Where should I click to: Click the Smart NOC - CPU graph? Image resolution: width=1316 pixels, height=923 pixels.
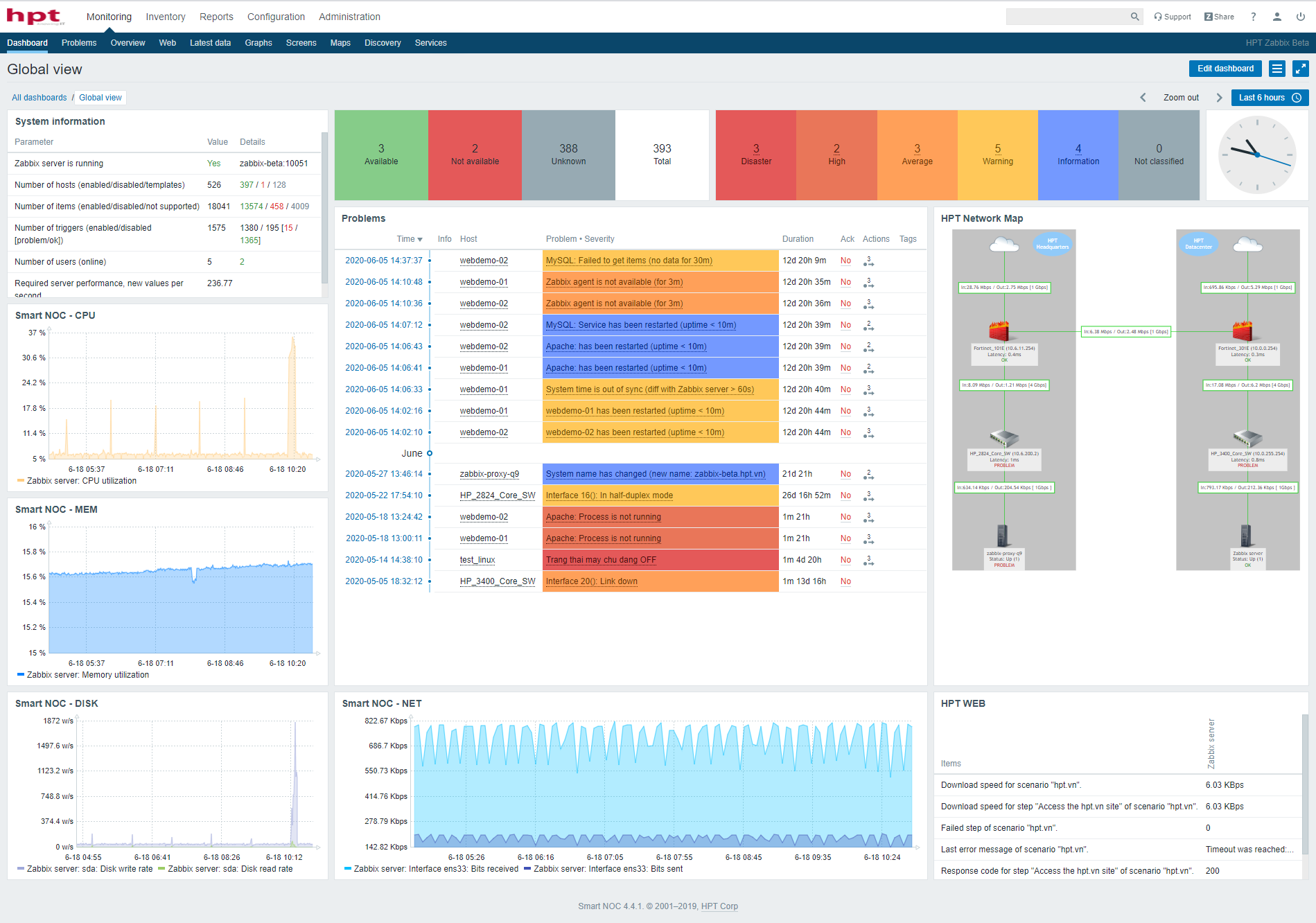pyautogui.click(x=180, y=395)
